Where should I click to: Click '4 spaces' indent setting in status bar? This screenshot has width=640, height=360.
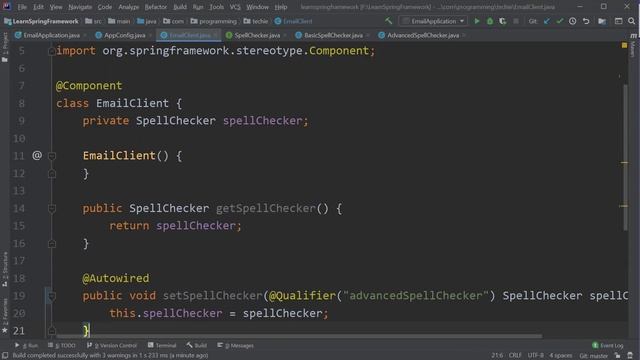pyautogui.click(x=561, y=356)
